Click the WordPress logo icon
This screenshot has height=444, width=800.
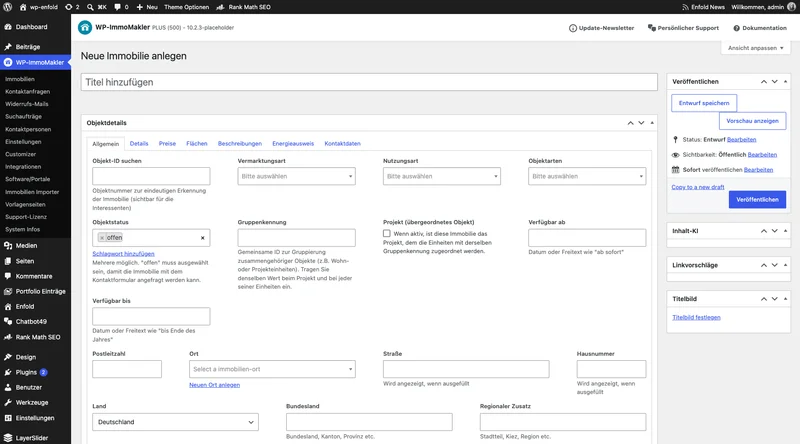coord(7,7)
